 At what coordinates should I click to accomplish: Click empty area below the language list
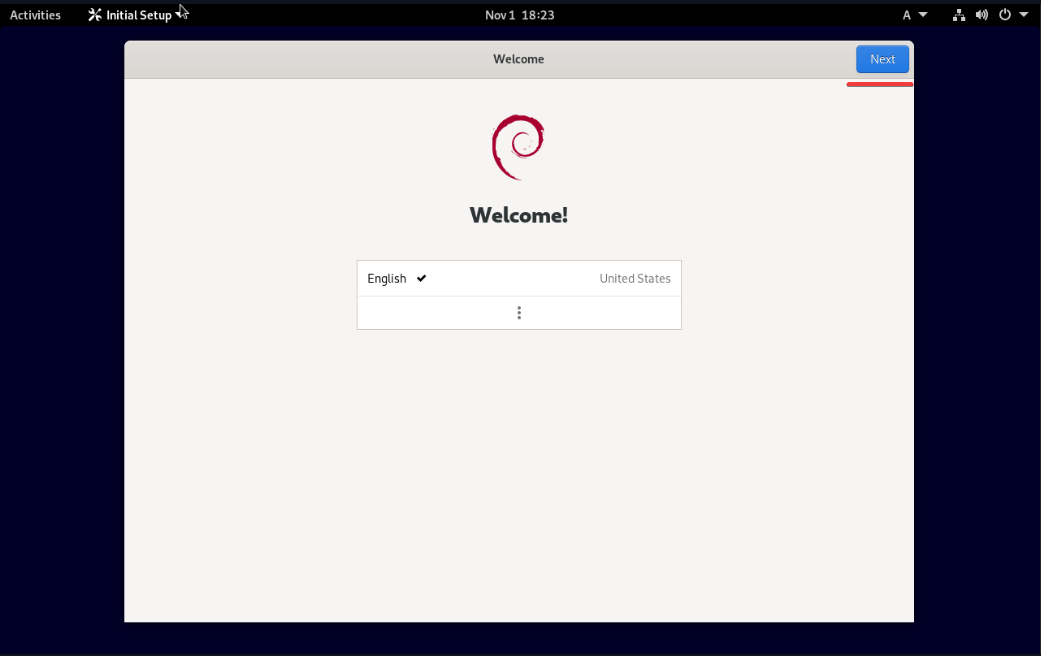click(x=518, y=470)
